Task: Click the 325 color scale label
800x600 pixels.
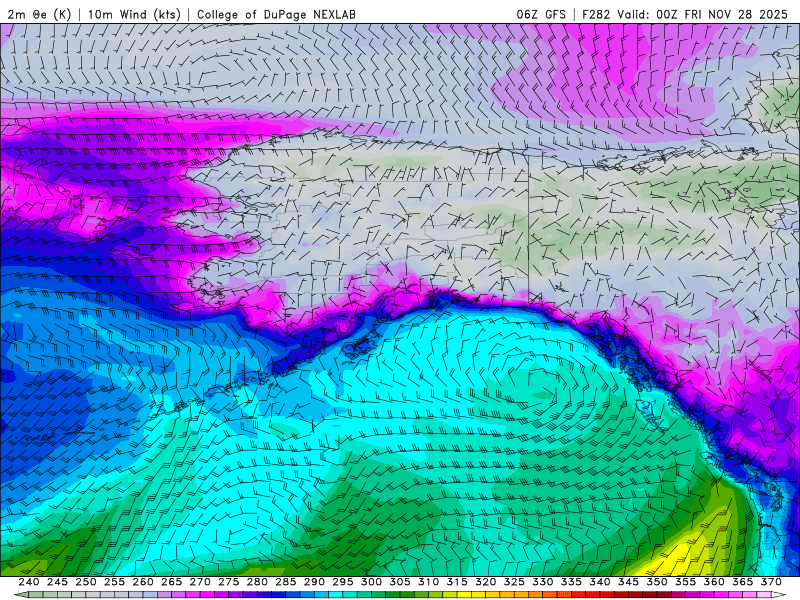Action: (x=514, y=582)
